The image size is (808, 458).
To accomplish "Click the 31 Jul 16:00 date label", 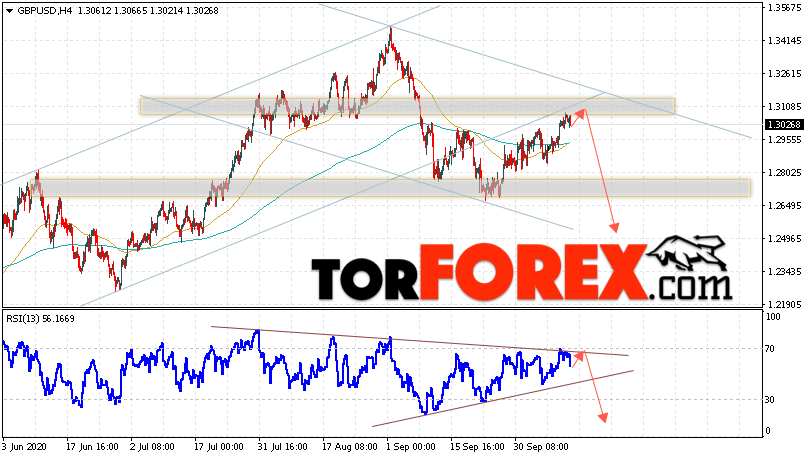I will 282,447.
